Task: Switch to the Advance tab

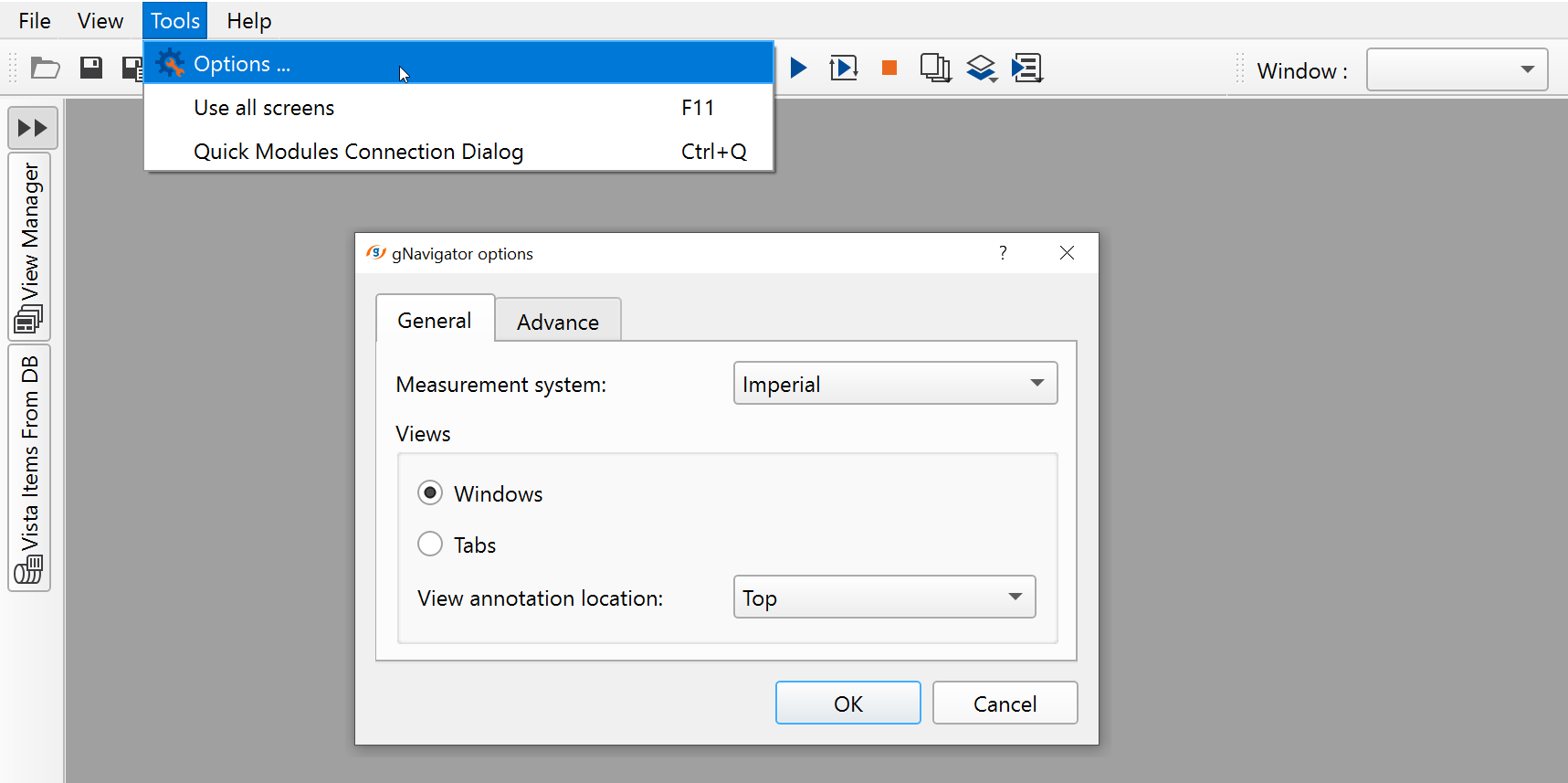Action: [x=558, y=322]
